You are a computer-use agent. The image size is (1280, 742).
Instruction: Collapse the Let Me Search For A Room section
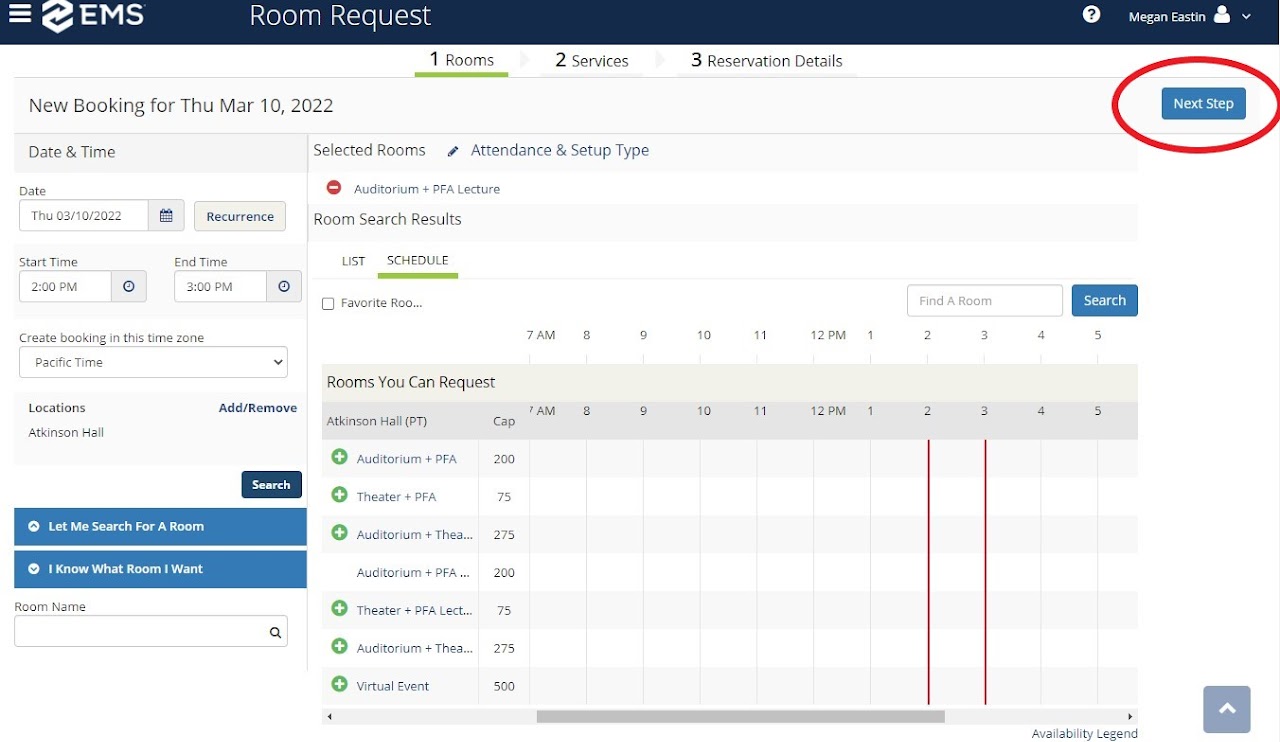point(160,526)
